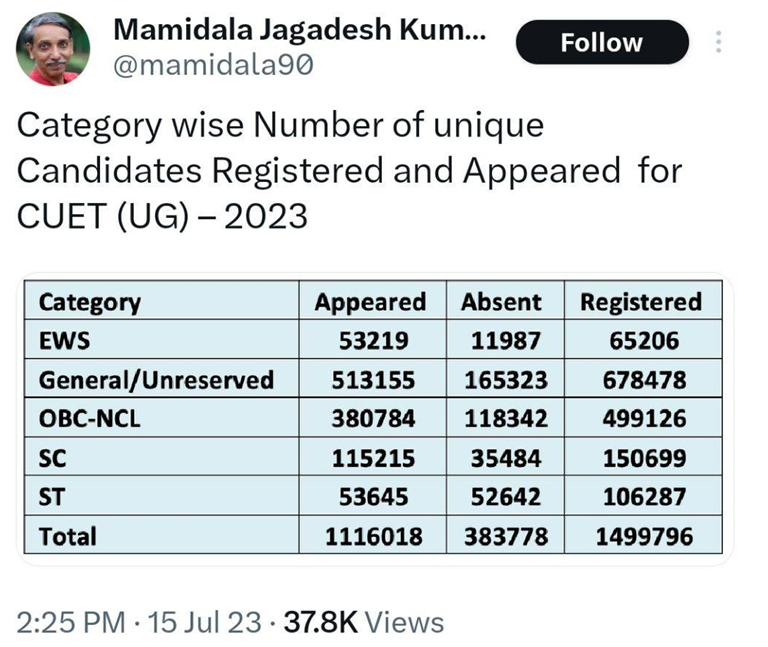
Task: Open the three-dot more options menu
Action: click(x=718, y=43)
